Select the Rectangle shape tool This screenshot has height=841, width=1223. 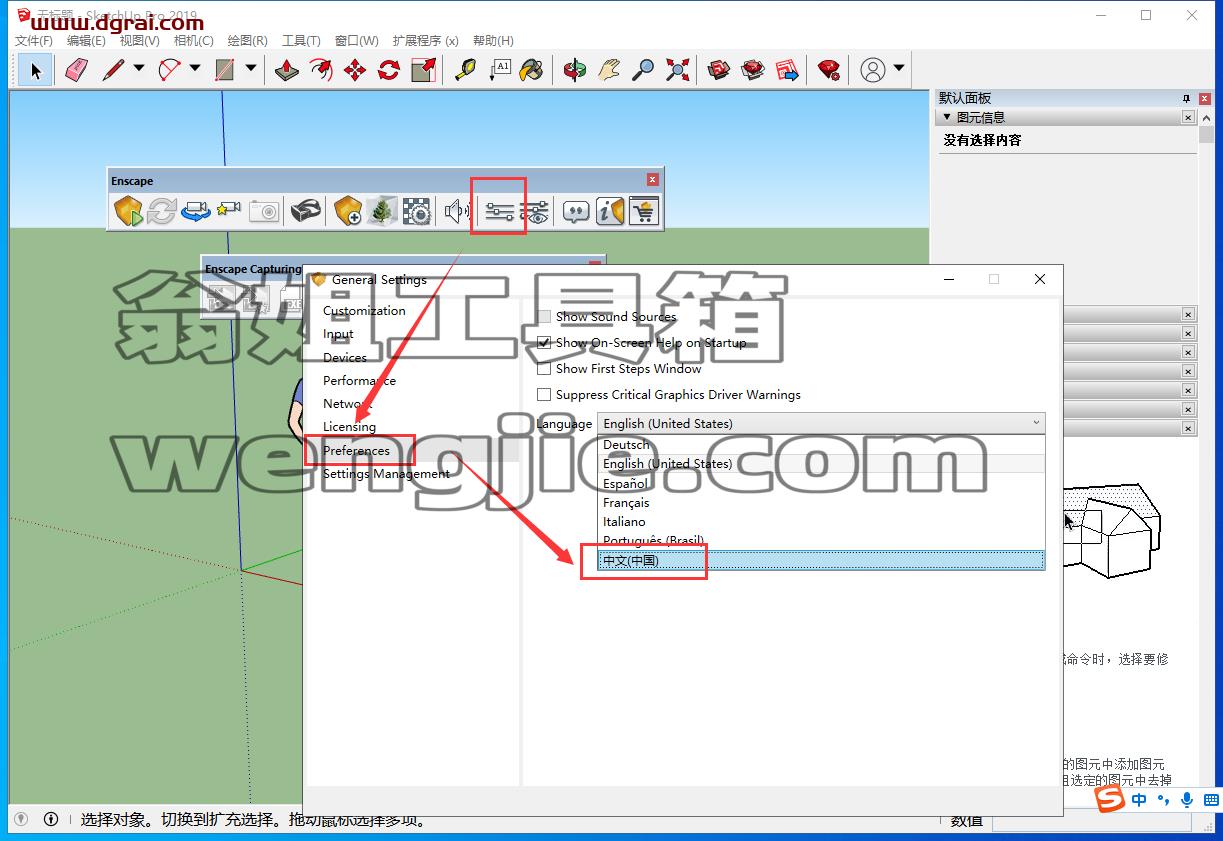(225, 70)
